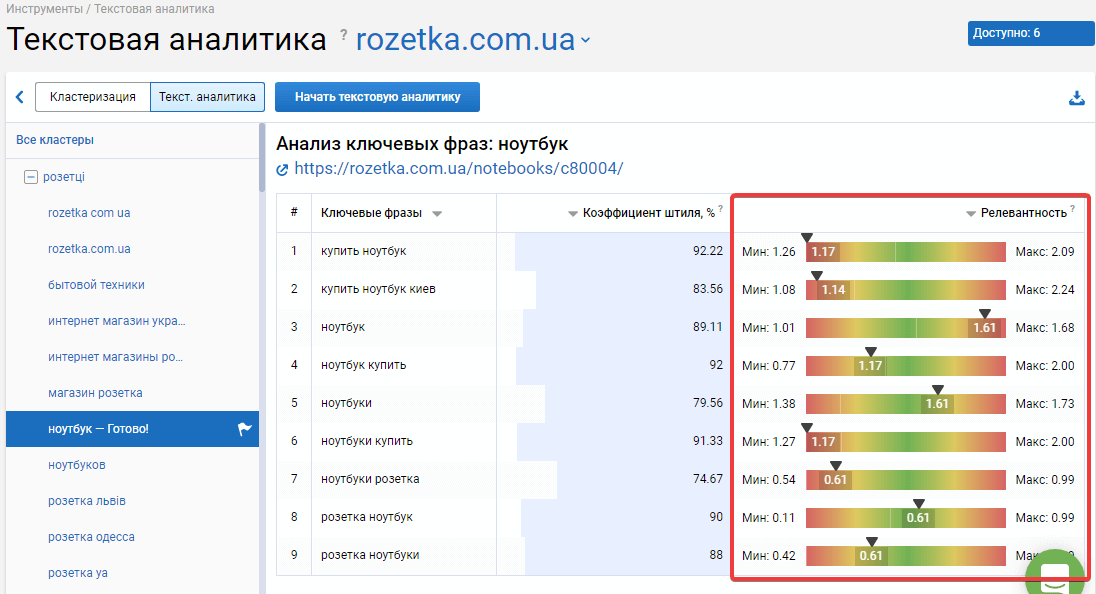Image resolution: width=1096 pixels, height=594 pixels.
Task: Collapse the розетці cluster tree node
Action: [x=31, y=177]
